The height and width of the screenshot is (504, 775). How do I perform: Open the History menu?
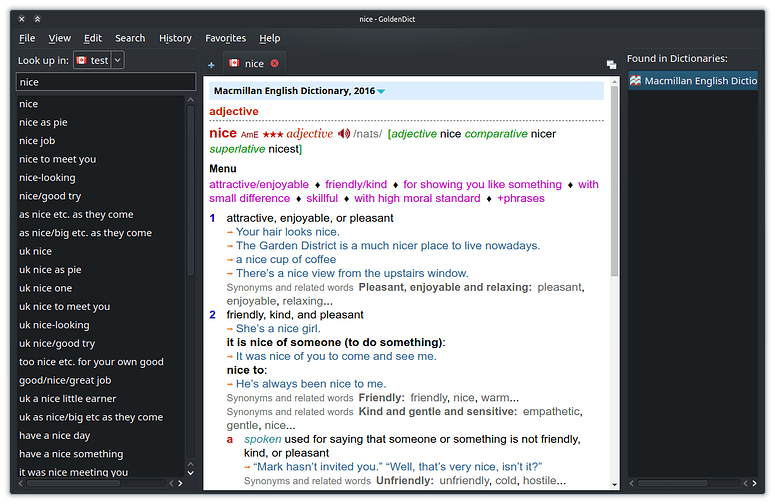(175, 38)
